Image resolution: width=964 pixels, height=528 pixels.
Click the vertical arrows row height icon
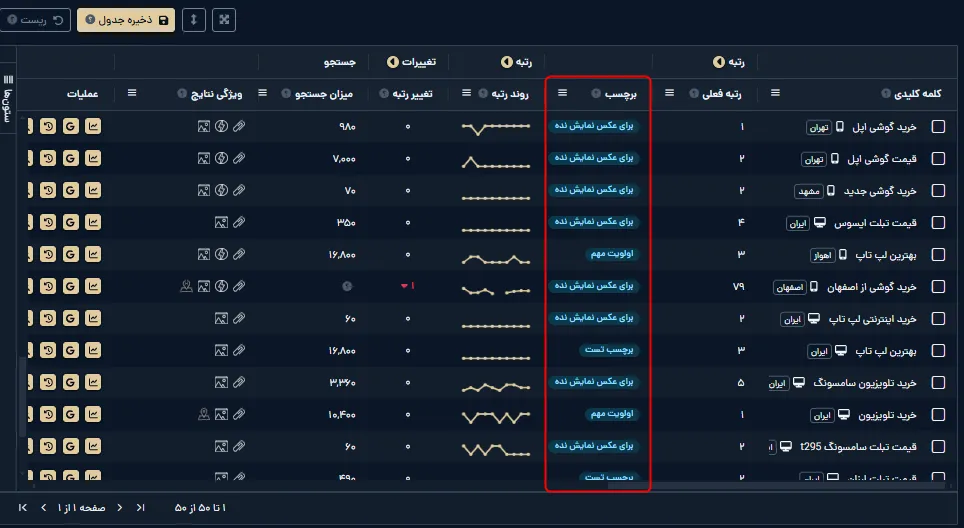pyautogui.click(x=194, y=20)
